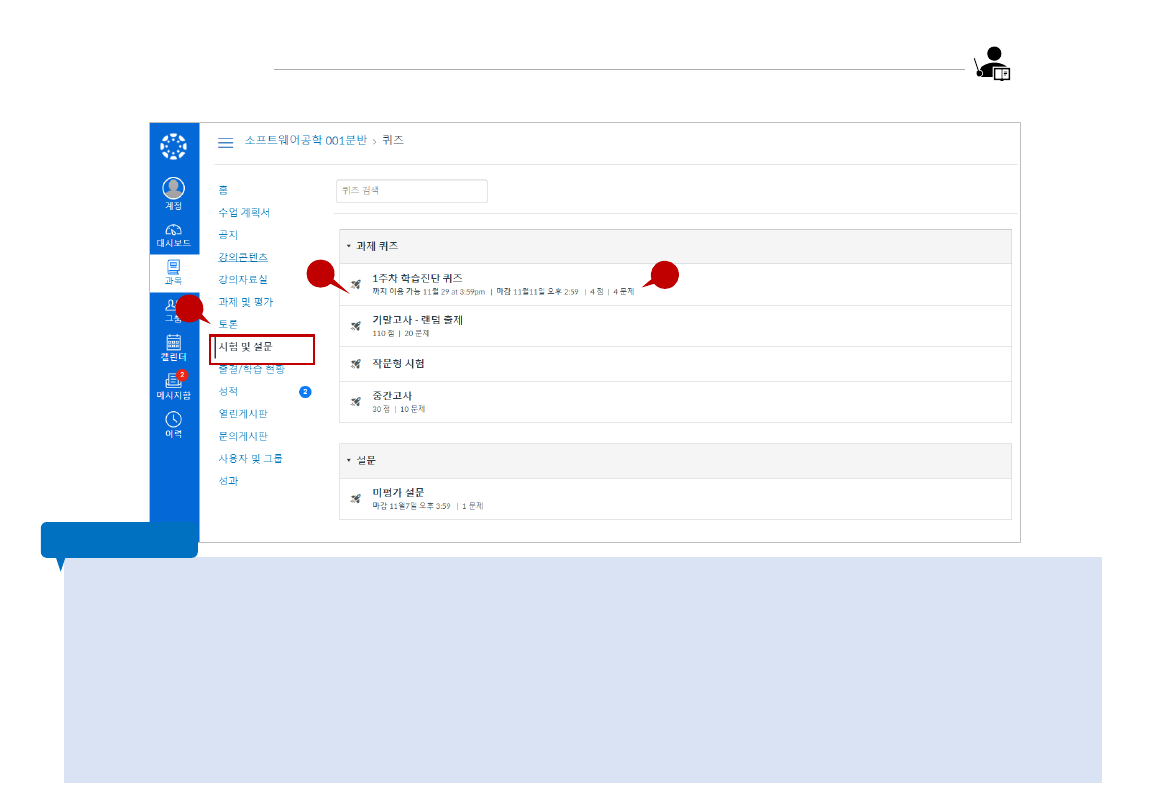Click rocket icon beside 중간고사 quiz
This screenshot has width=1170, height=810.
(x=355, y=401)
